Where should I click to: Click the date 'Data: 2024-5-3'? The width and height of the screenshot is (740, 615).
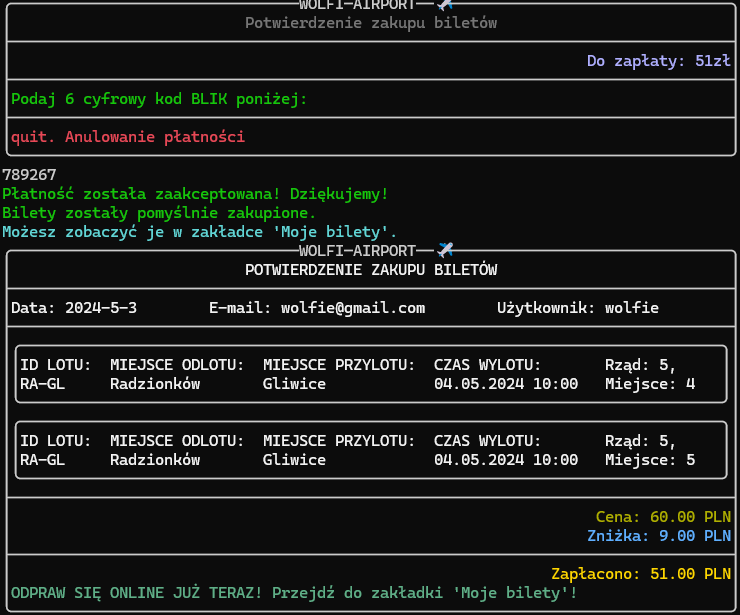point(74,308)
